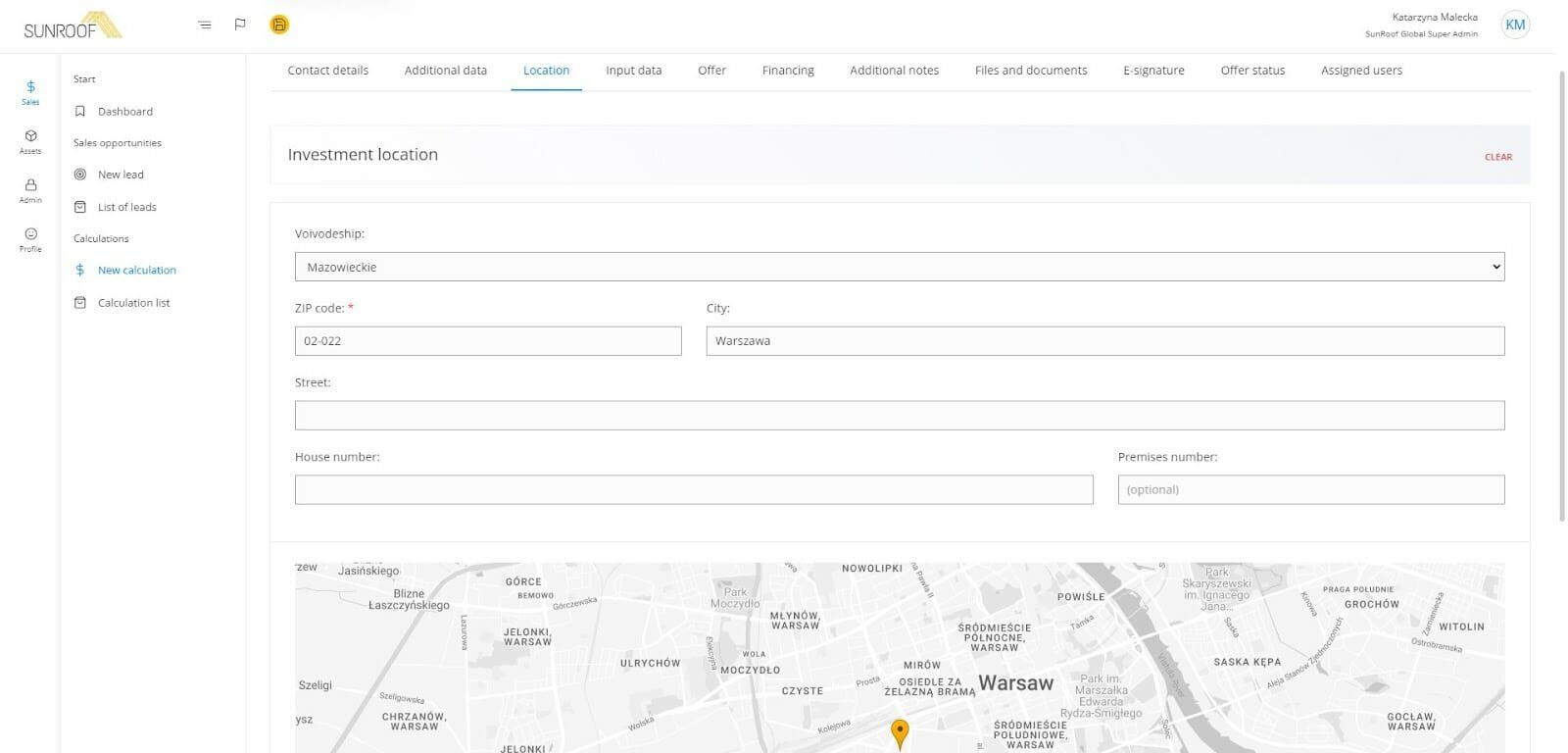Open the Sales section in sidebar
The height and width of the screenshot is (753, 1568).
tap(30, 92)
